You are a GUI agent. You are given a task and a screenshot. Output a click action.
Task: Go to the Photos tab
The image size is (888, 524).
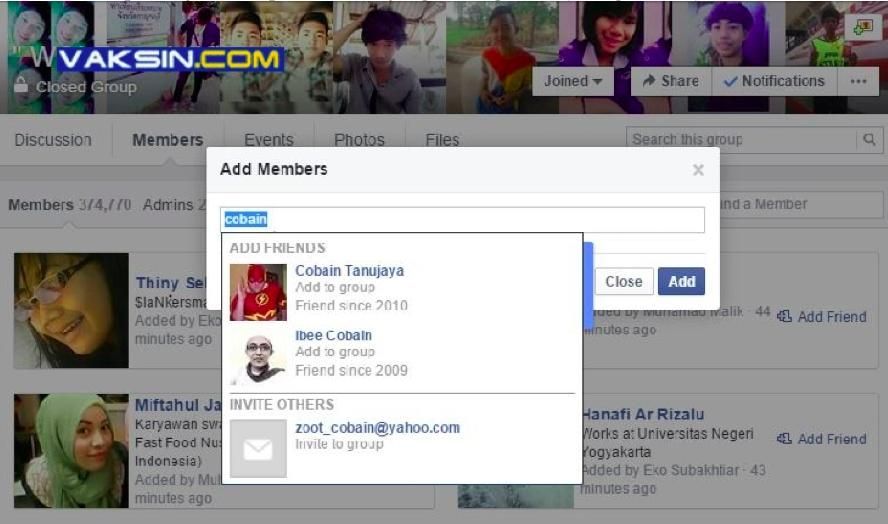pos(359,140)
